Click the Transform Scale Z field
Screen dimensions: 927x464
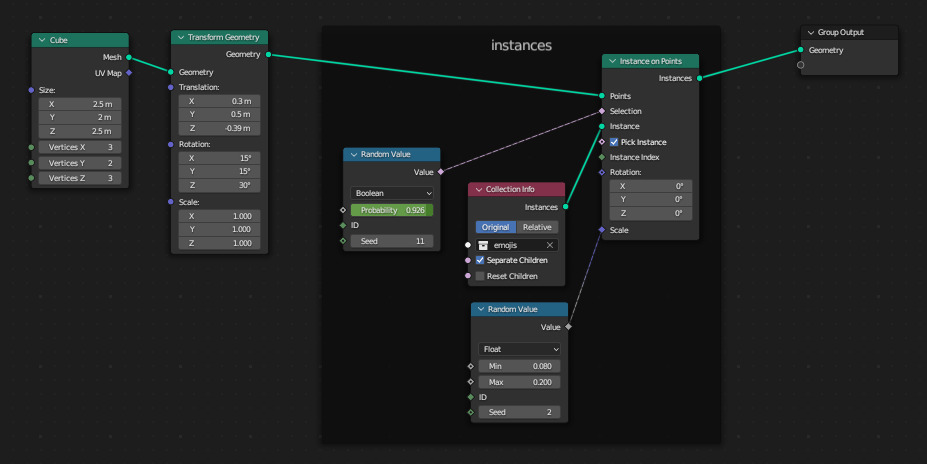tap(219, 243)
